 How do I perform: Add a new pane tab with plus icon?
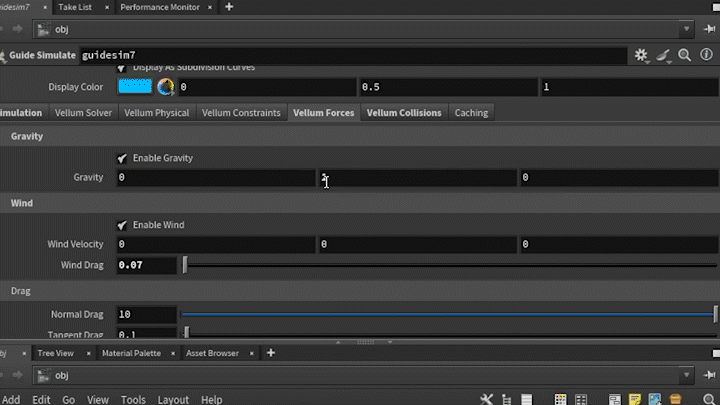(229, 7)
